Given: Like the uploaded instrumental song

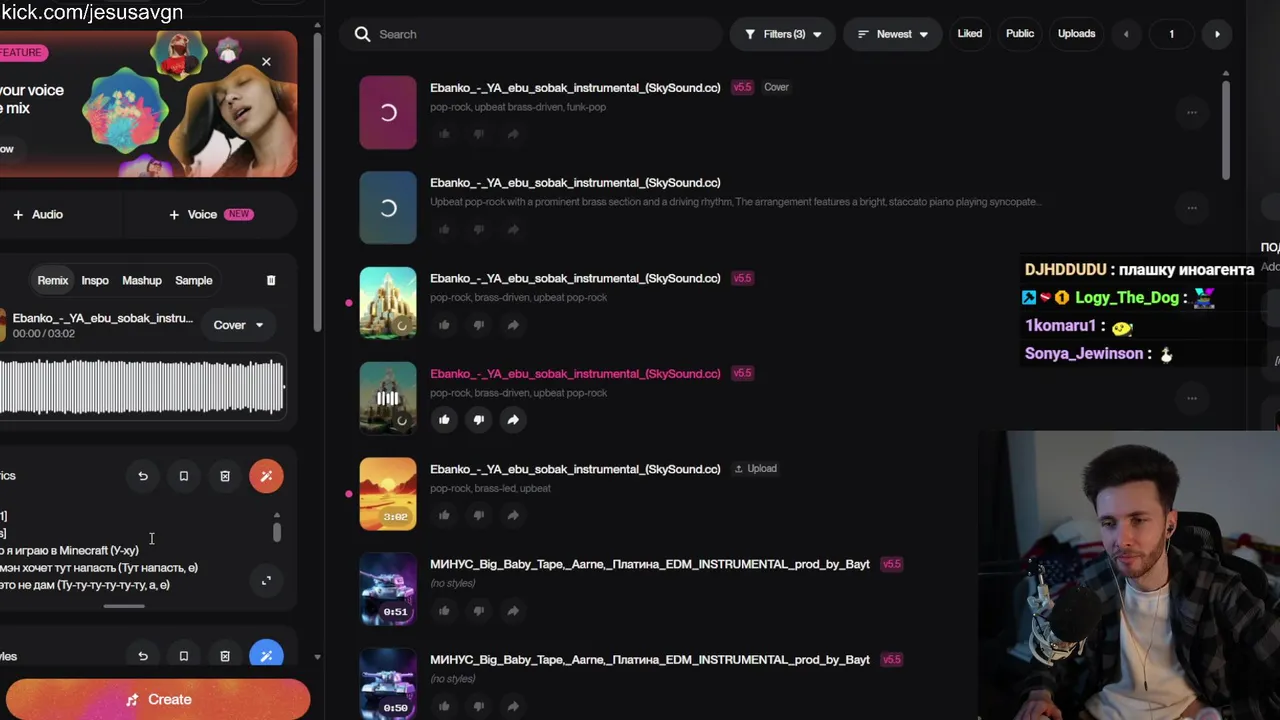Looking at the screenshot, I should point(444,515).
